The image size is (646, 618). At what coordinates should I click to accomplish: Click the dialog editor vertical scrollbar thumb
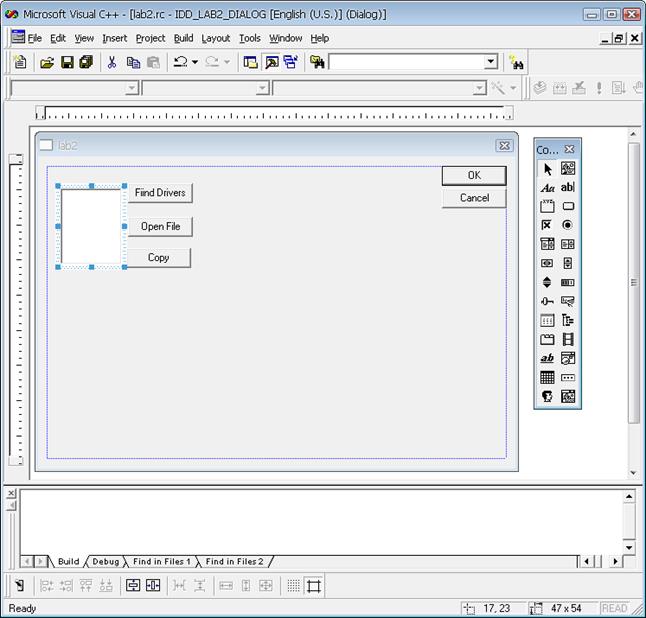[x=634, y=282]
